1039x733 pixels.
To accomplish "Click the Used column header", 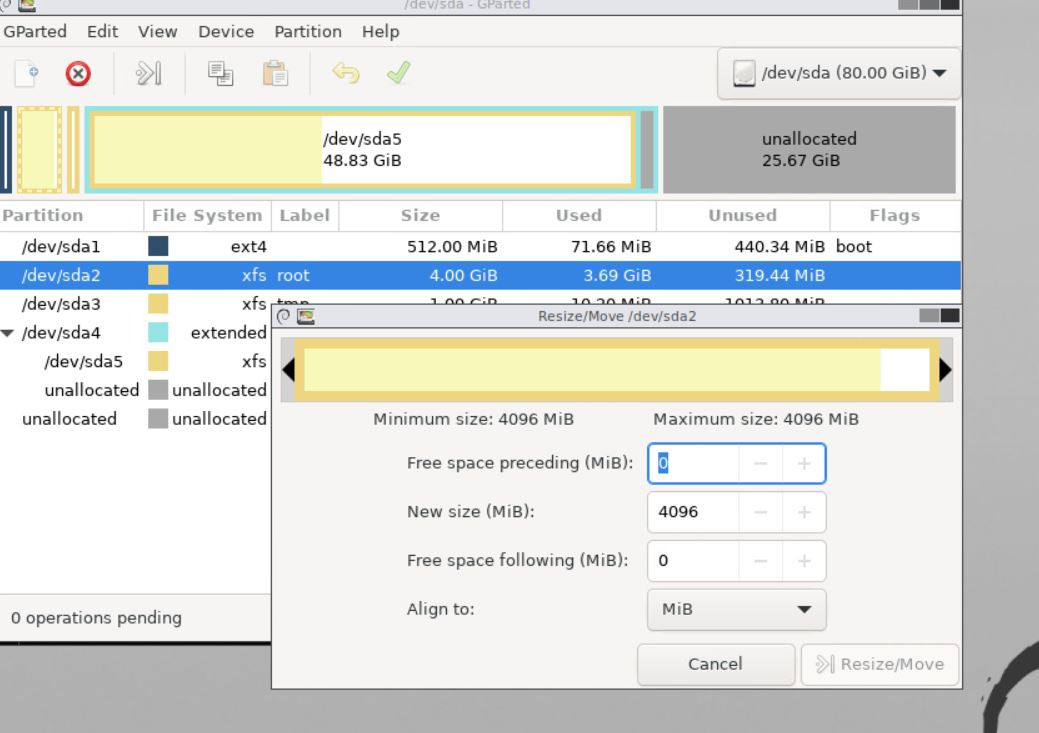I will [x=579, y=215].
